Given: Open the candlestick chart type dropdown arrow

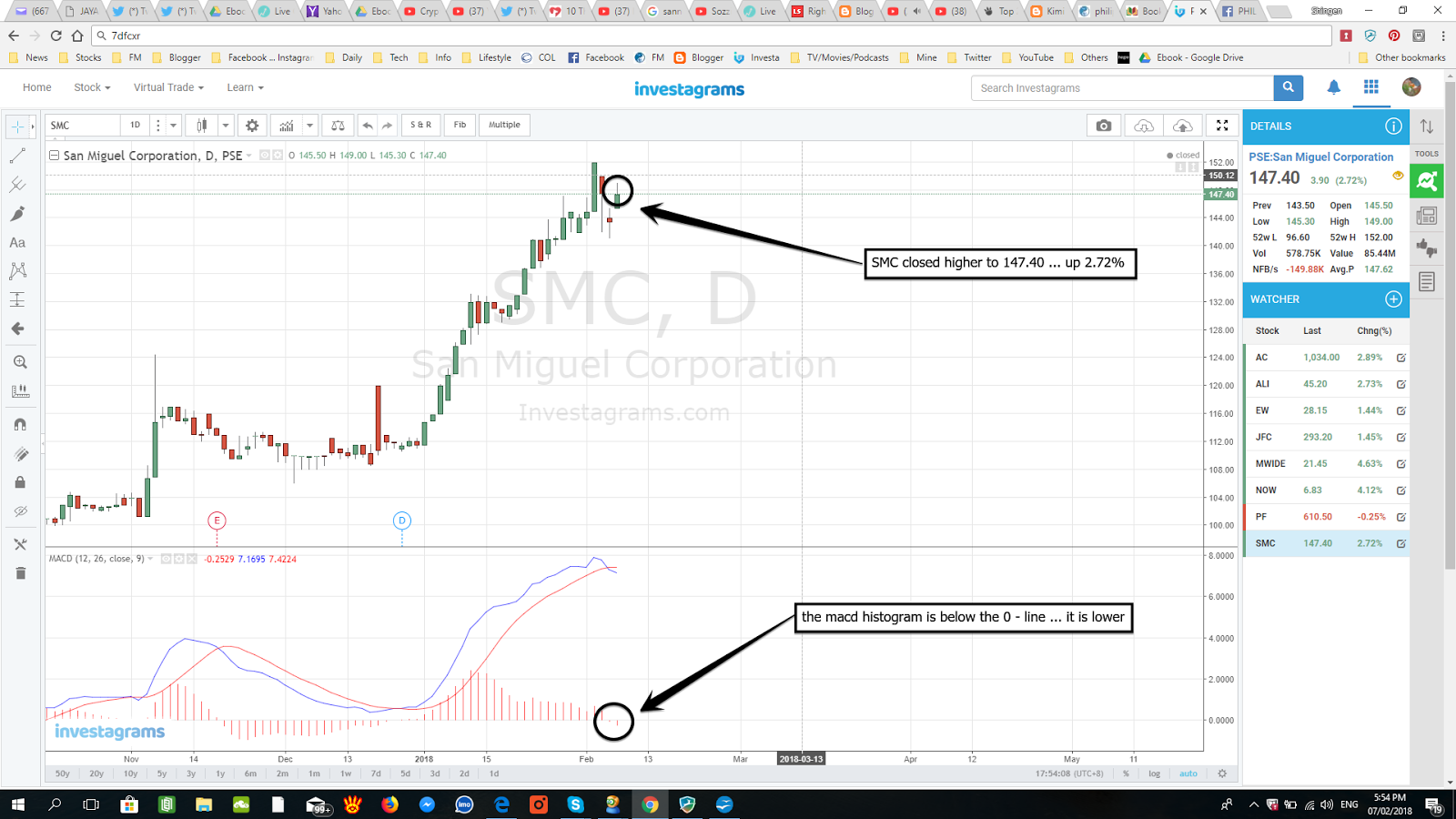Looking at the screenshot, I should tap(225, 126).
